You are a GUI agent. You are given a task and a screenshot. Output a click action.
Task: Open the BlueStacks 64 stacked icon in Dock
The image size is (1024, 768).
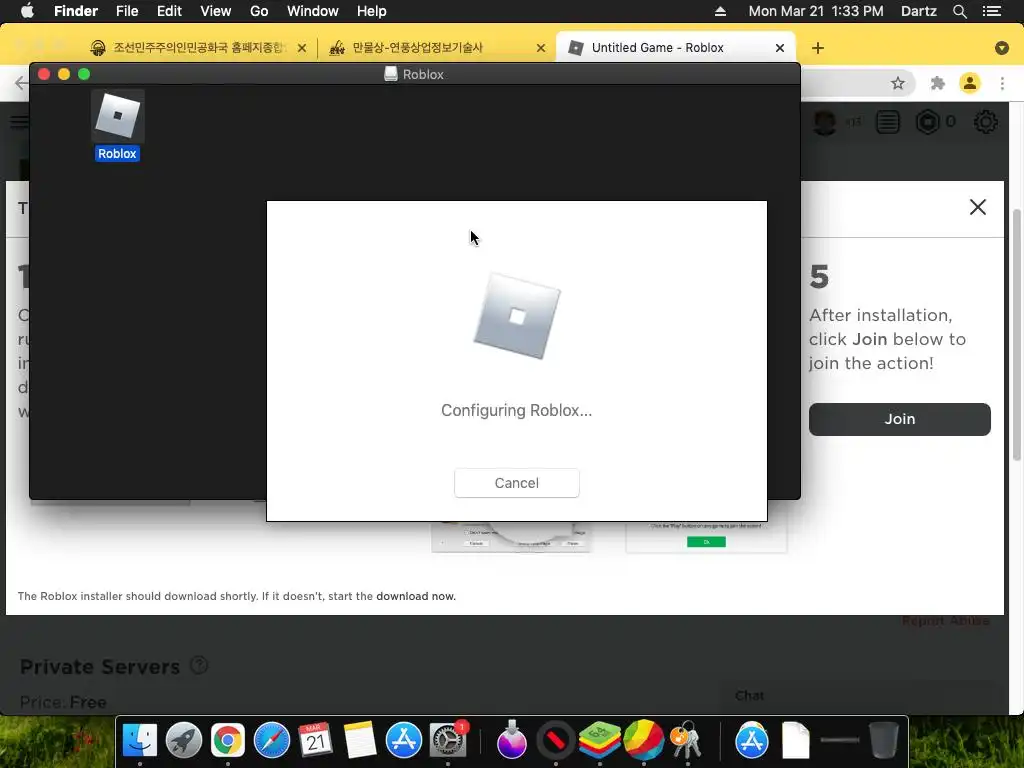click(600, 740)
